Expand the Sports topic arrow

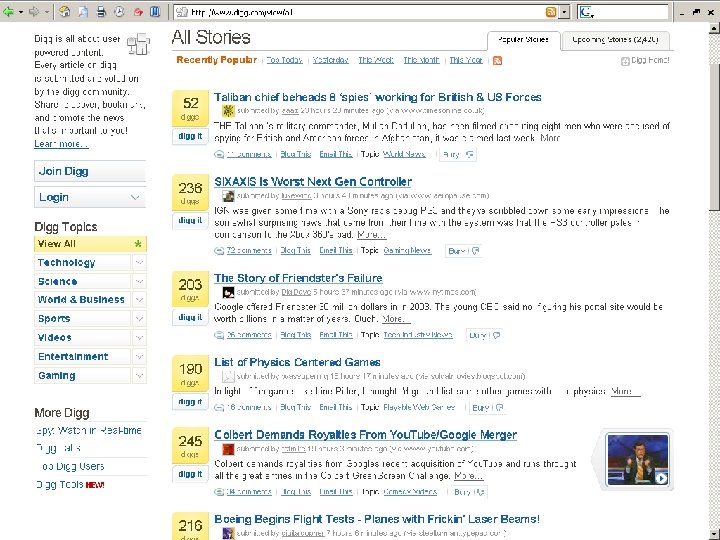[x=139, y=319]
